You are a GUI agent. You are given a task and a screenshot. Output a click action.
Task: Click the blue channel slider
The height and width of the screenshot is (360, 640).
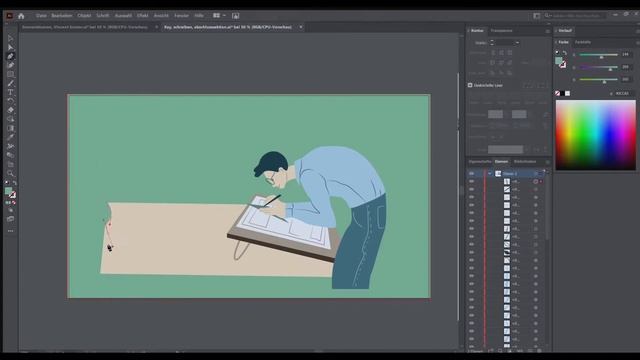[598, 80]
